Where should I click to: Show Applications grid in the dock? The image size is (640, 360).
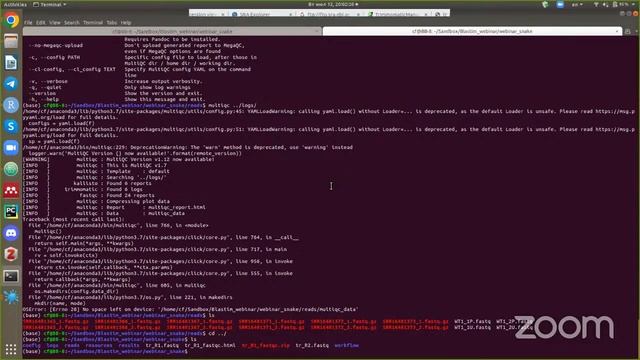[11, 349]
